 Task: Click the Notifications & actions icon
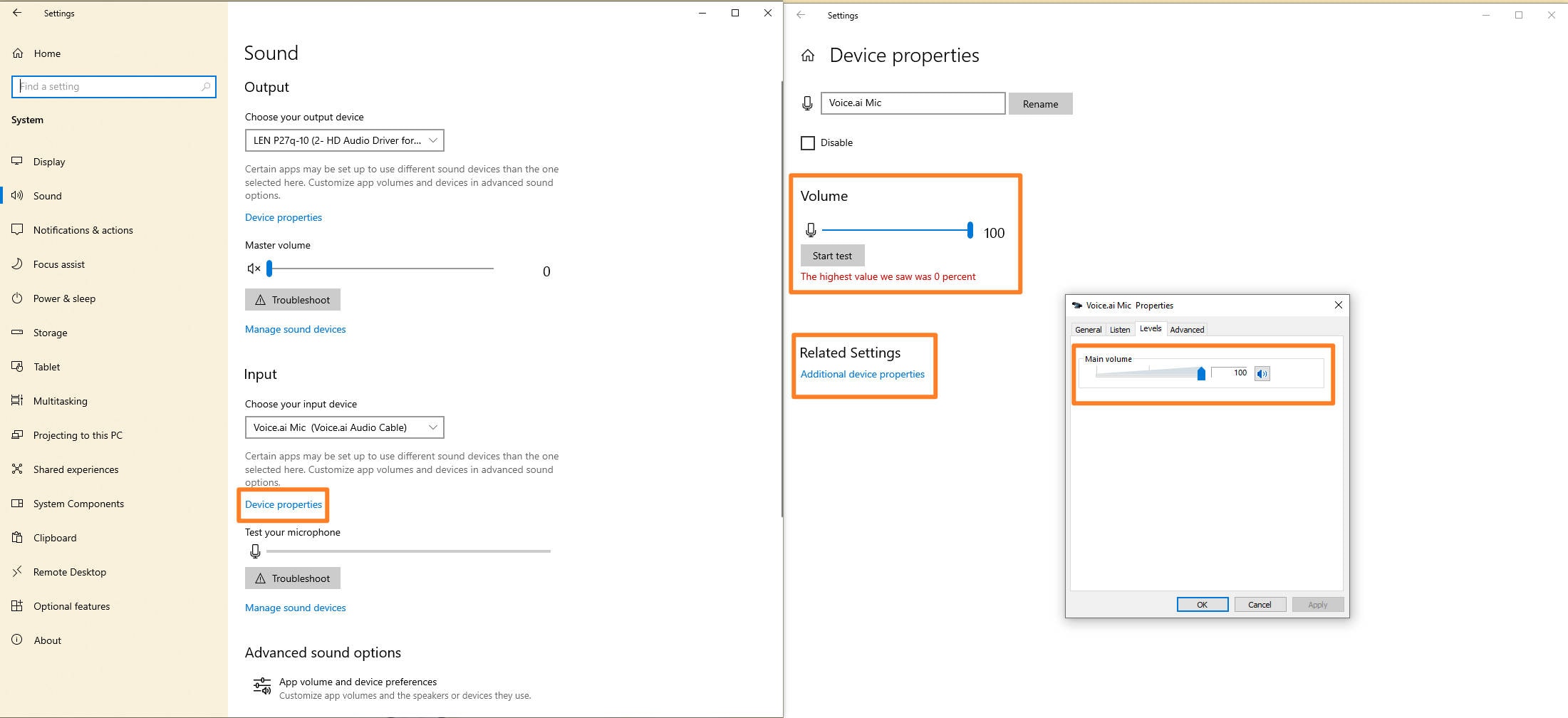18,230
